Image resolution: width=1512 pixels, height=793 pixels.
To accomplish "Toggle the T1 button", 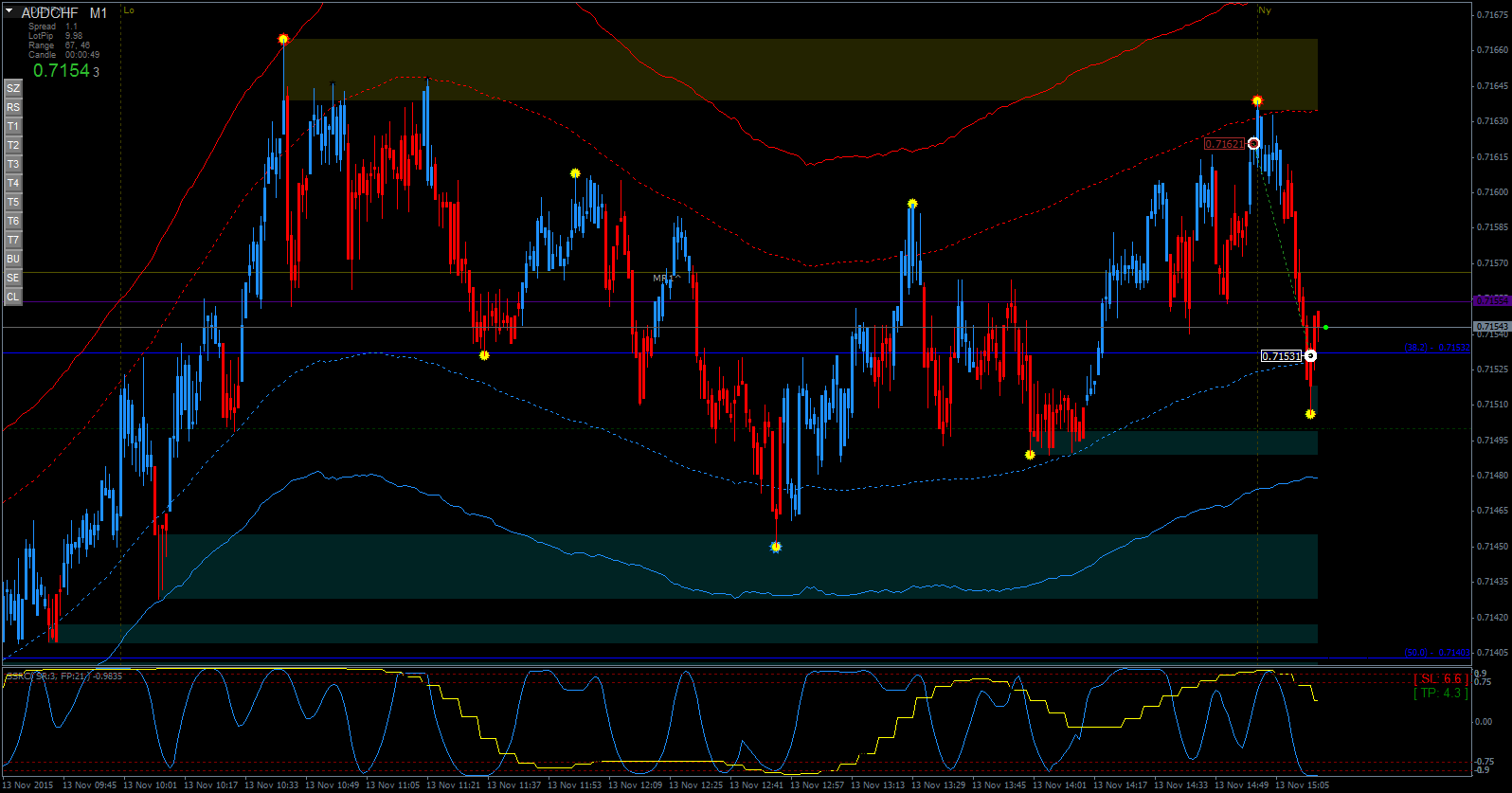I will coord(13,126).
